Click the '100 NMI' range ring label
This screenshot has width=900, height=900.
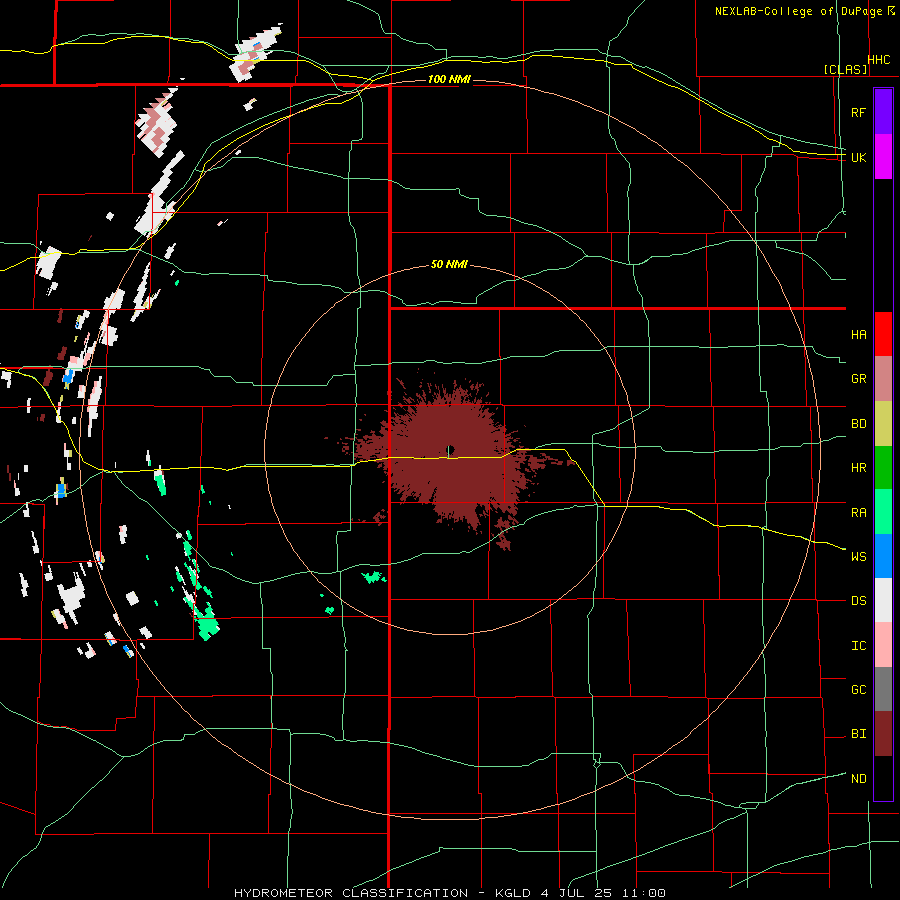tap(449, 79)
